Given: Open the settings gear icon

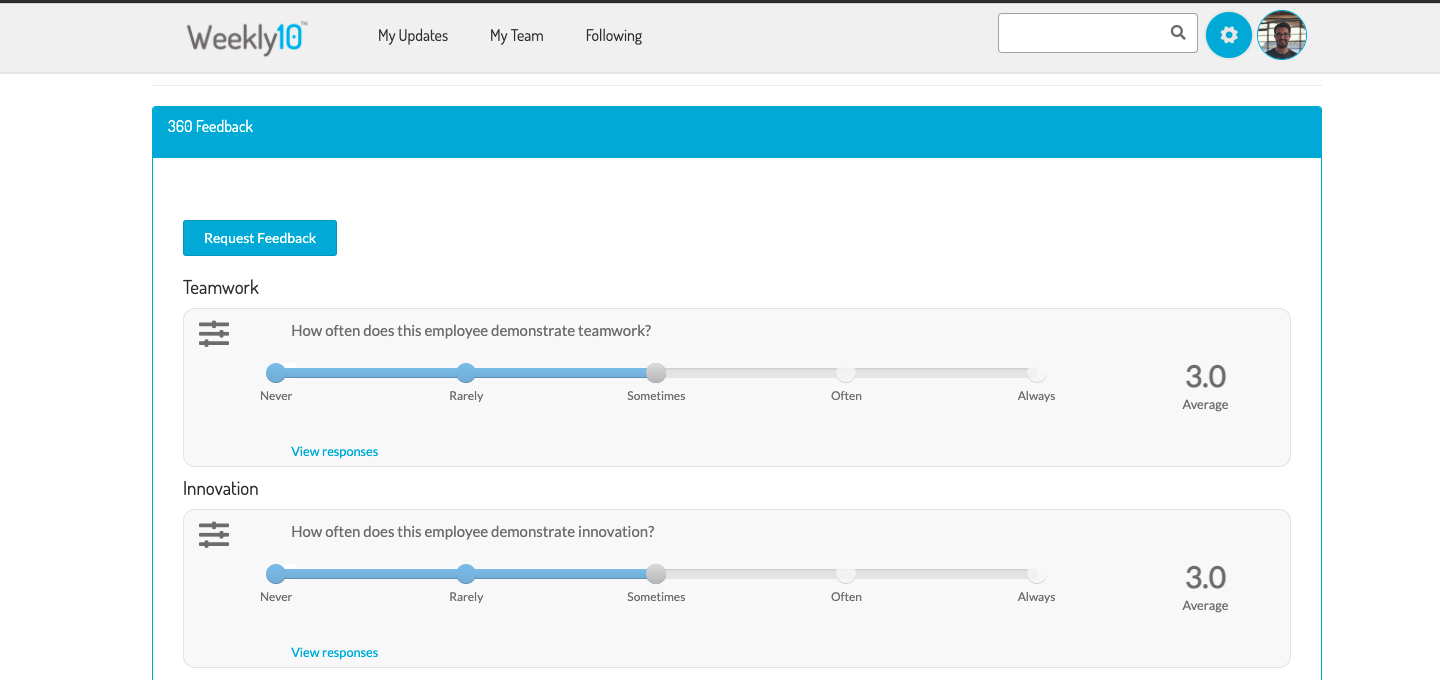Looking at the screenshot, I should click(1228, 35).
